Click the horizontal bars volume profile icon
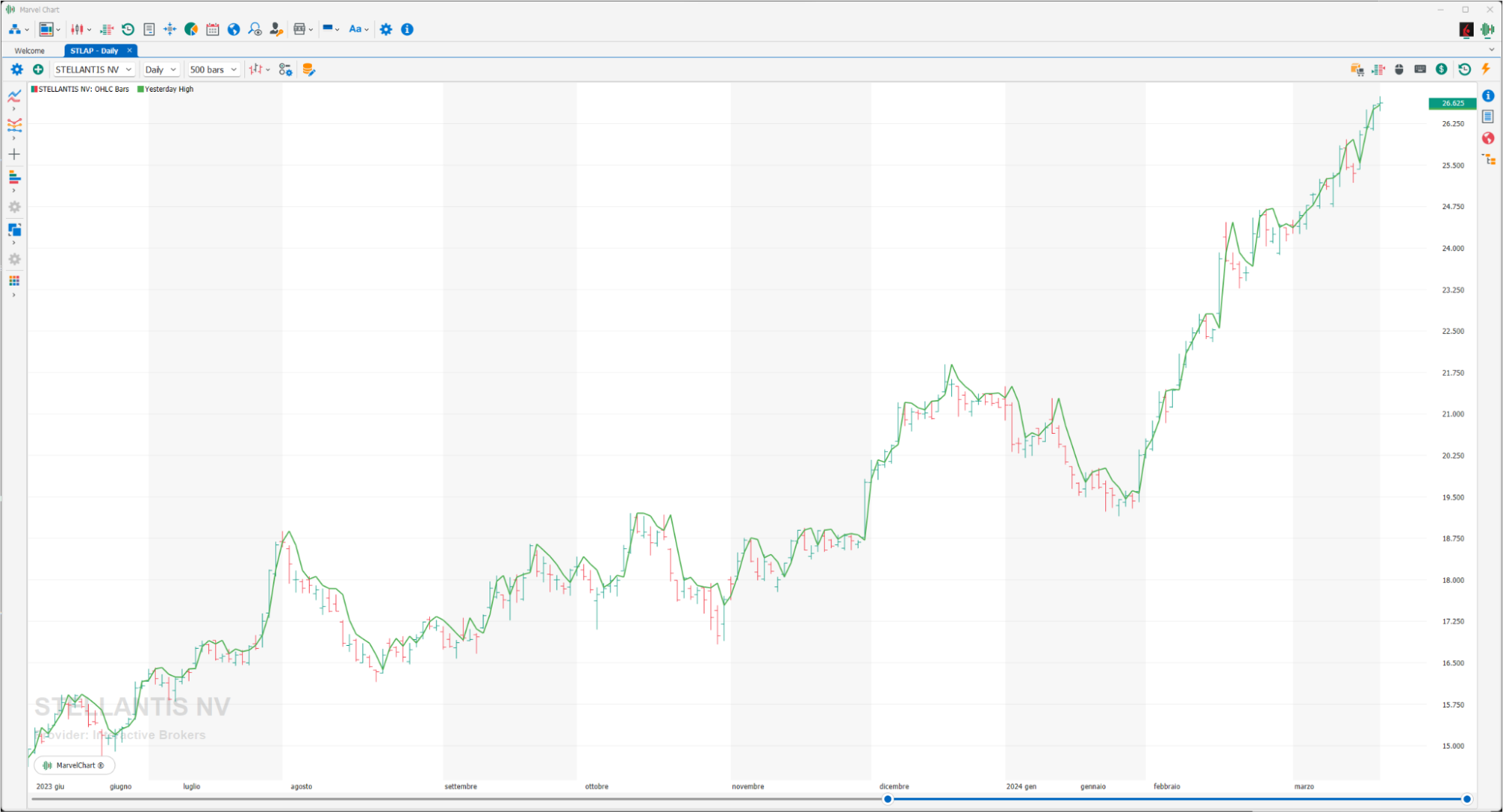This screenshot has width=1503, height=812. coord(14,177)
